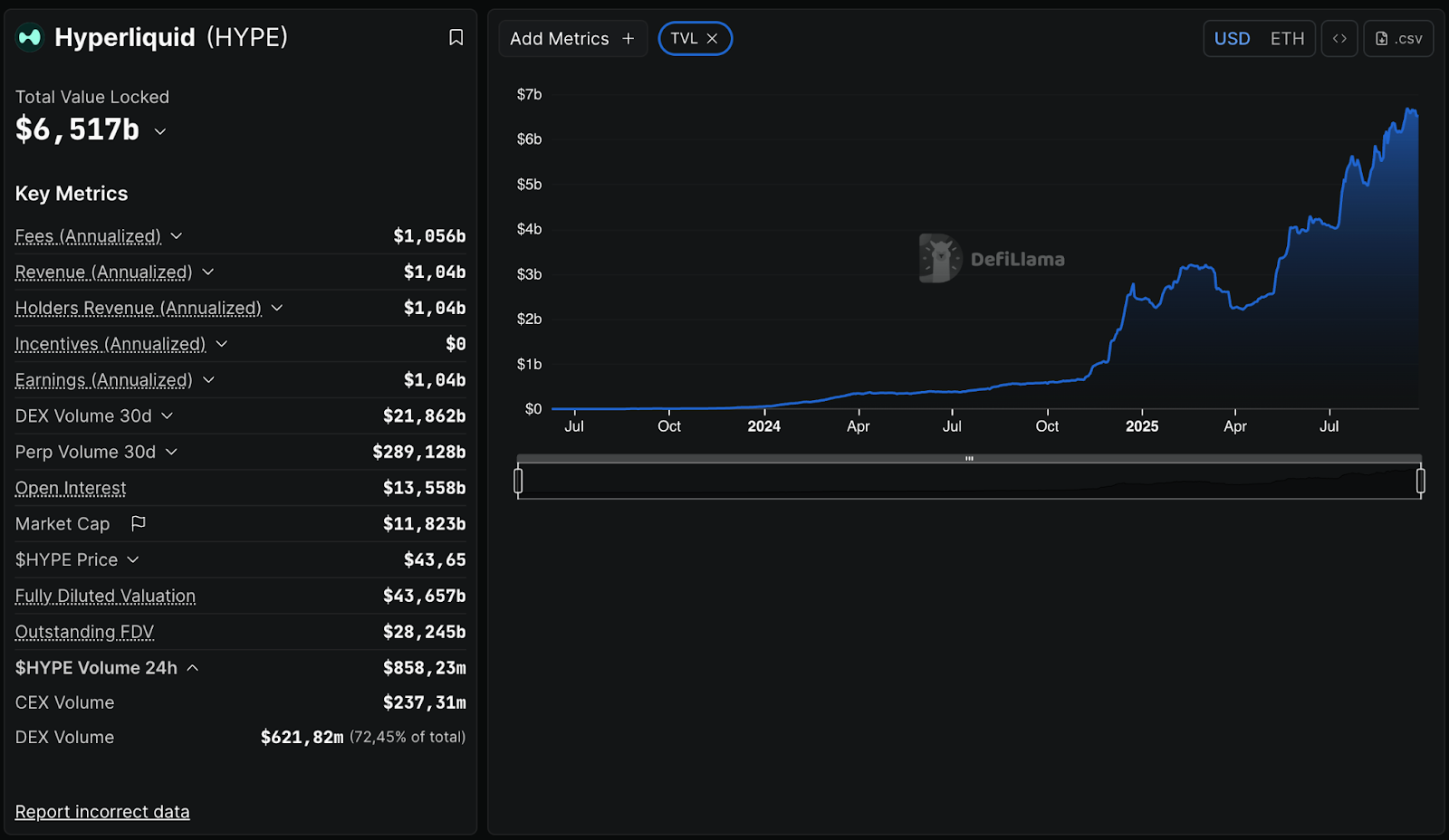Expand Earnings (Annualized) details
The image size is (1449, 840).
pyautogui.click(x=208, y=380)
